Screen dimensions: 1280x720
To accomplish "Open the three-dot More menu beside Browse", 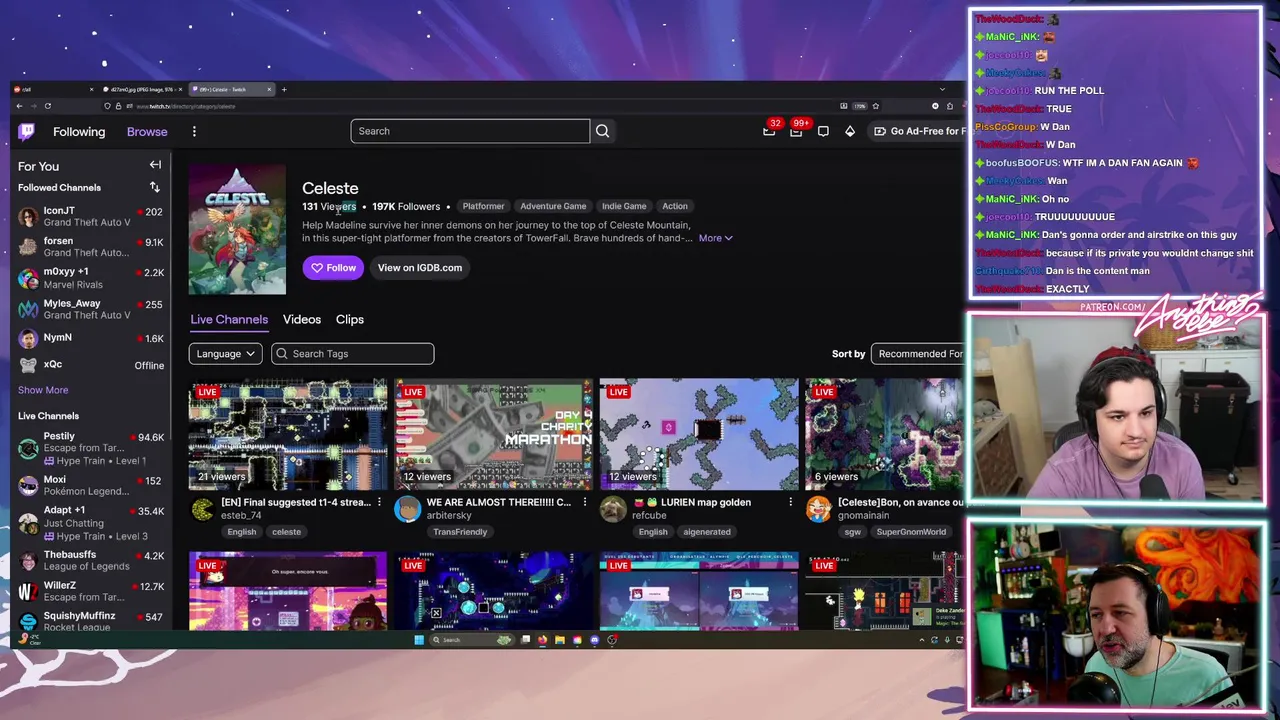I will [x=194, y=131].
